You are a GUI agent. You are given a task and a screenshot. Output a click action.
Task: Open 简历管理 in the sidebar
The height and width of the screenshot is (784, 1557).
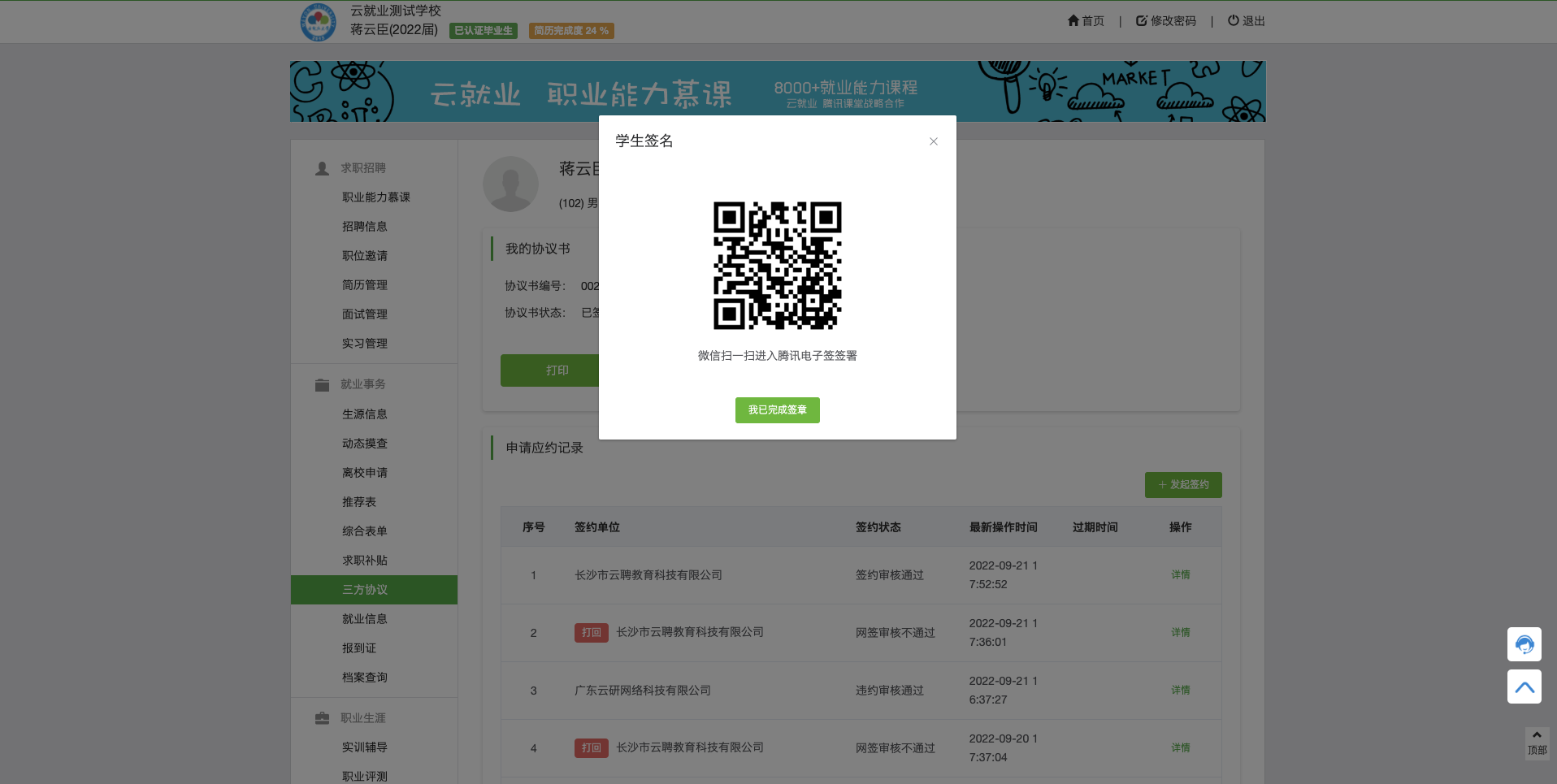point(365,285)
